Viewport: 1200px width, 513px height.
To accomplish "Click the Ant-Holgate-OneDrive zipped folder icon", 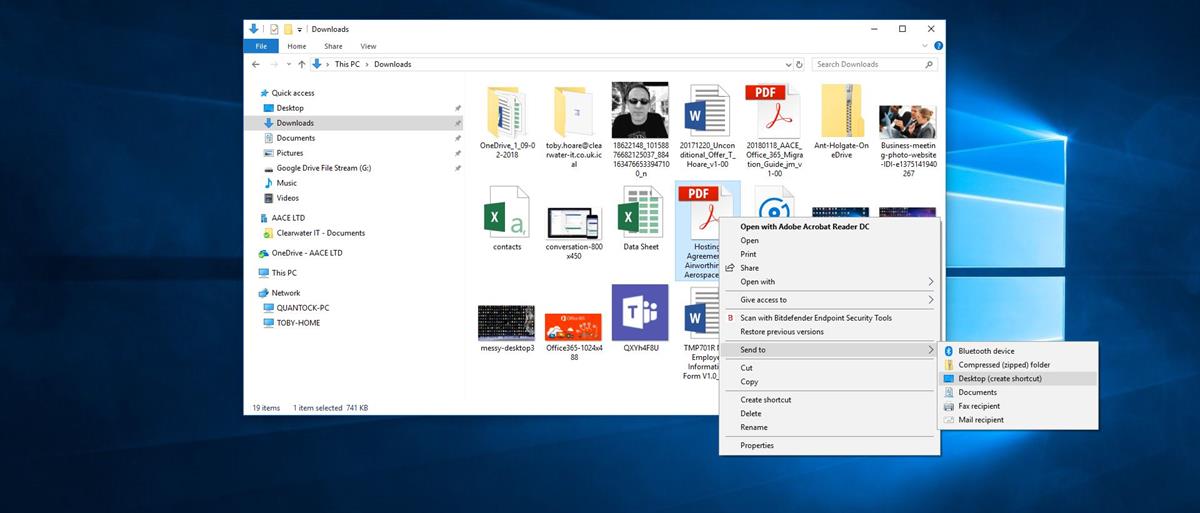I will (841, 110).
